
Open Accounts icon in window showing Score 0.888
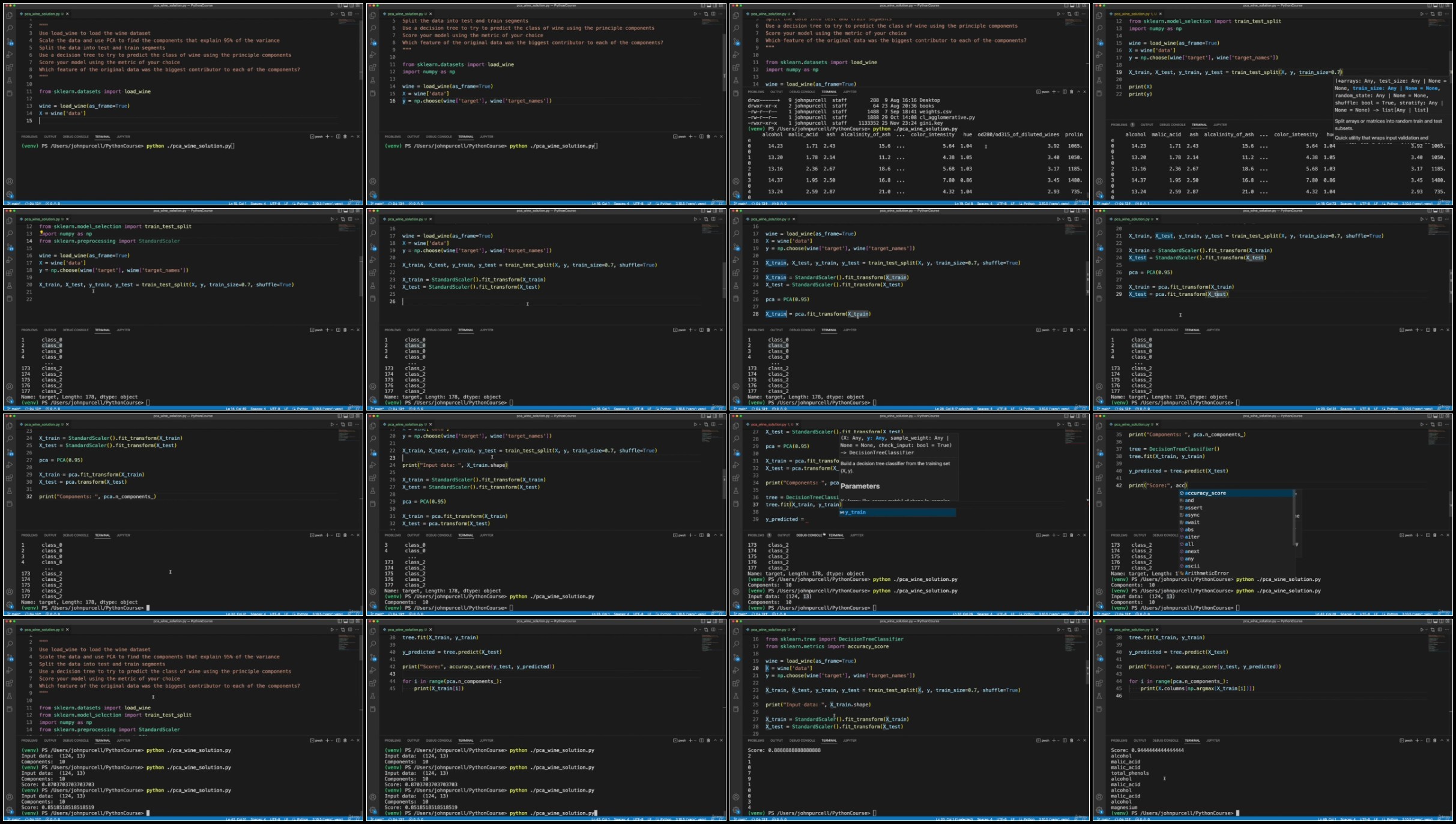click(x=736, y=798)
